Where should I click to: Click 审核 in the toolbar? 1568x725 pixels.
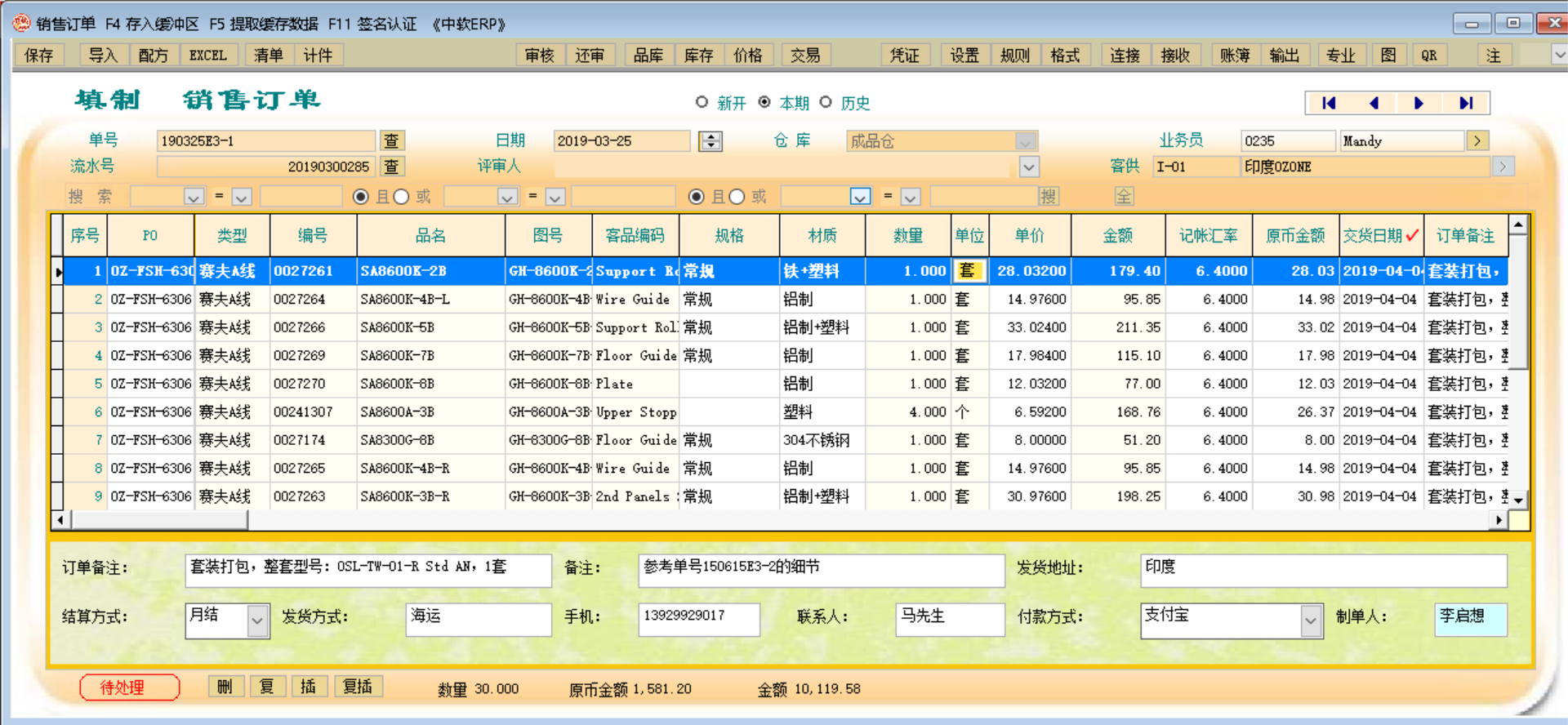pos(540,56)
